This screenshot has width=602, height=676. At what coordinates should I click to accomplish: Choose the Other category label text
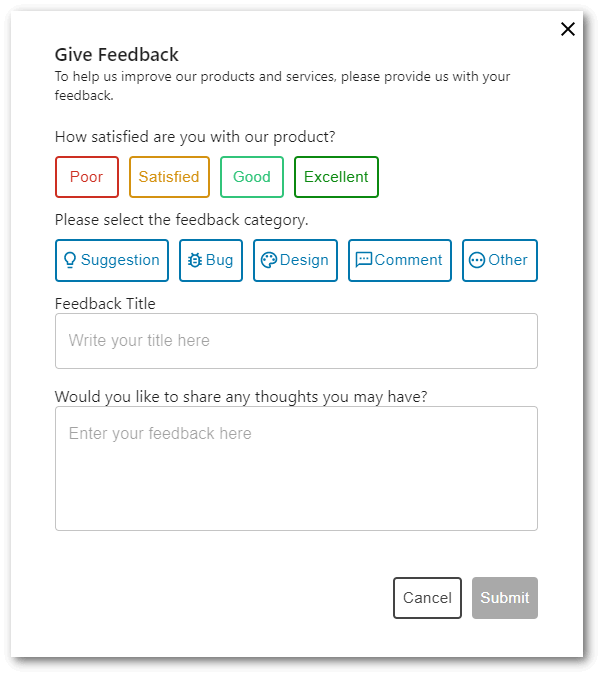point(508,260)
